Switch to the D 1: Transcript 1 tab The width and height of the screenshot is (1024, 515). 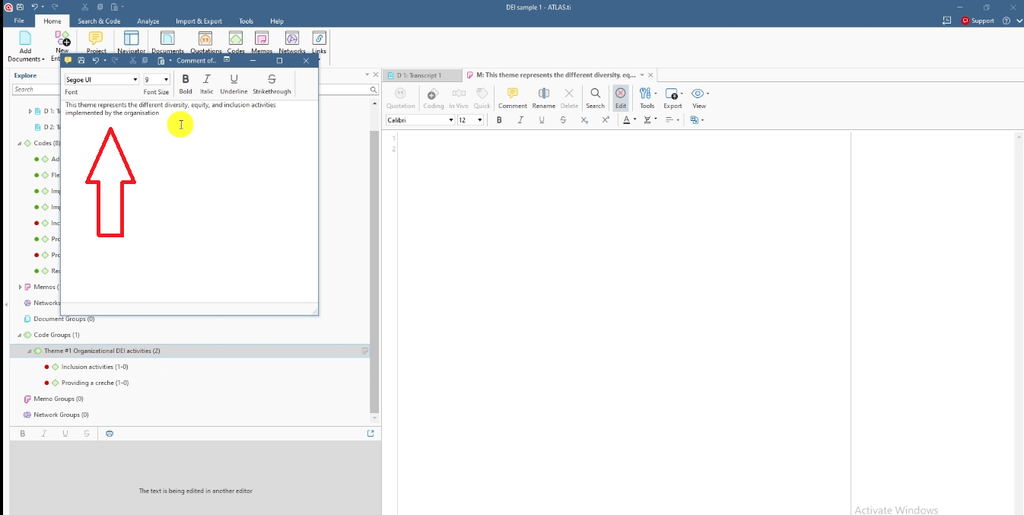tap(420, 75)
